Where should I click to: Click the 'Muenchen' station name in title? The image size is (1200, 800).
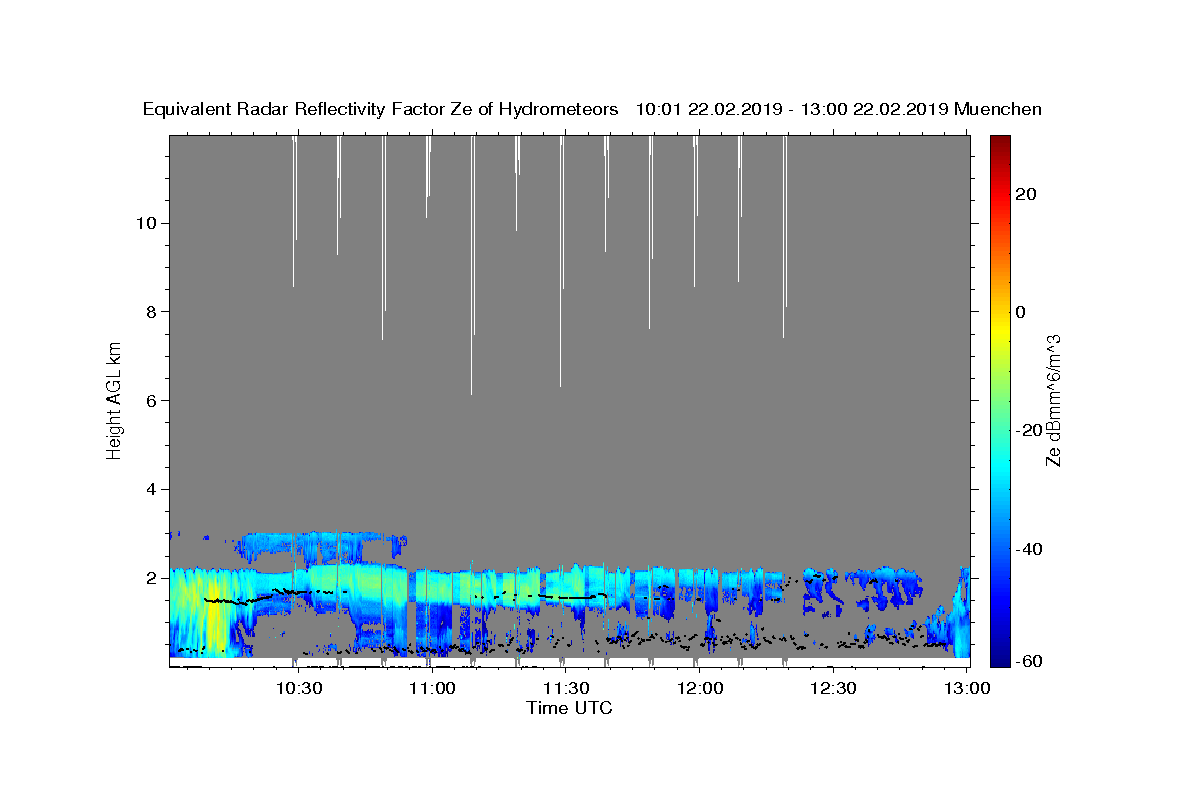998,110
